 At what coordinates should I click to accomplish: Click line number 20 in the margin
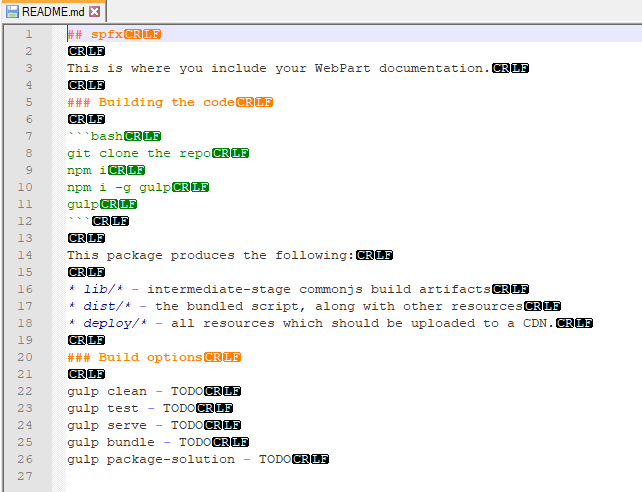[25, 357]
